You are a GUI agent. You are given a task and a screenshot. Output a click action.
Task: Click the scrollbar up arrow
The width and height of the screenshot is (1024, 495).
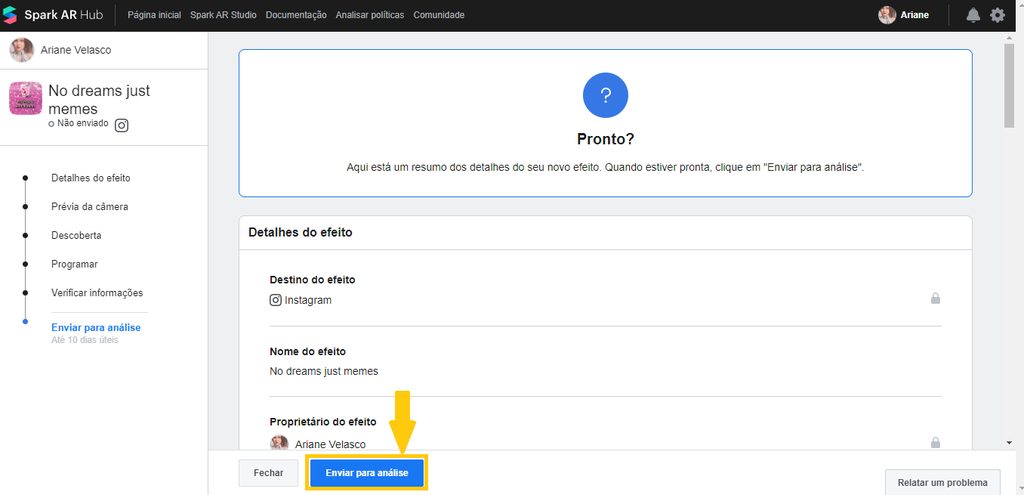click(x=1010, y=38)
